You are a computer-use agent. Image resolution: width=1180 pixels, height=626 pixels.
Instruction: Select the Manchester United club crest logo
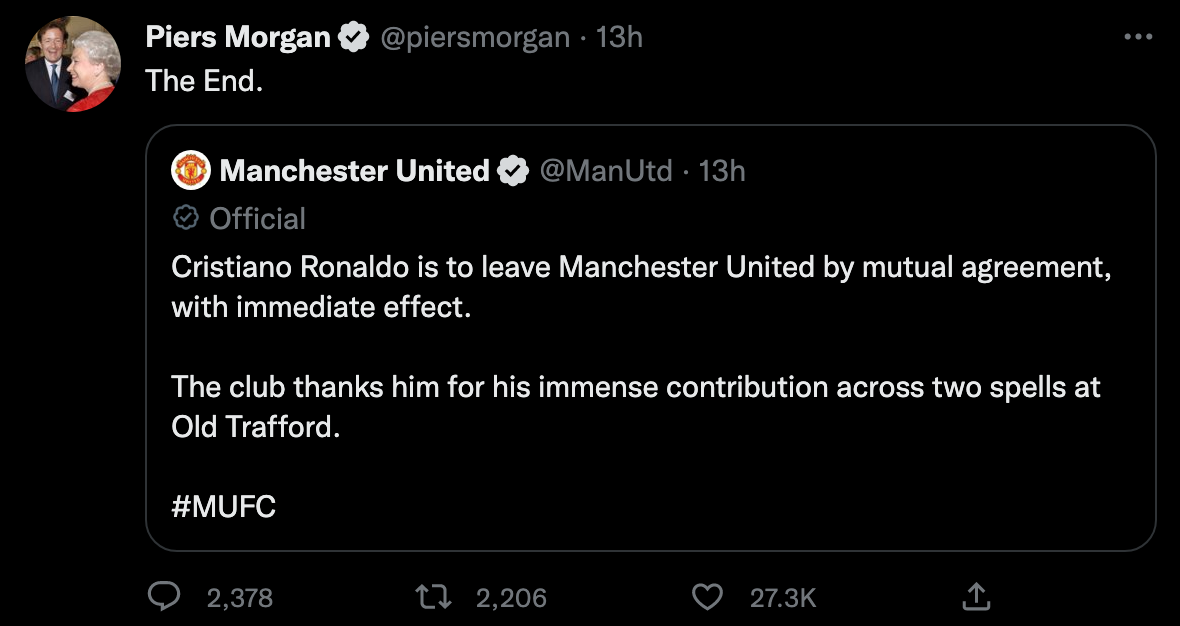pyautogui.click(x=191, y=170)
